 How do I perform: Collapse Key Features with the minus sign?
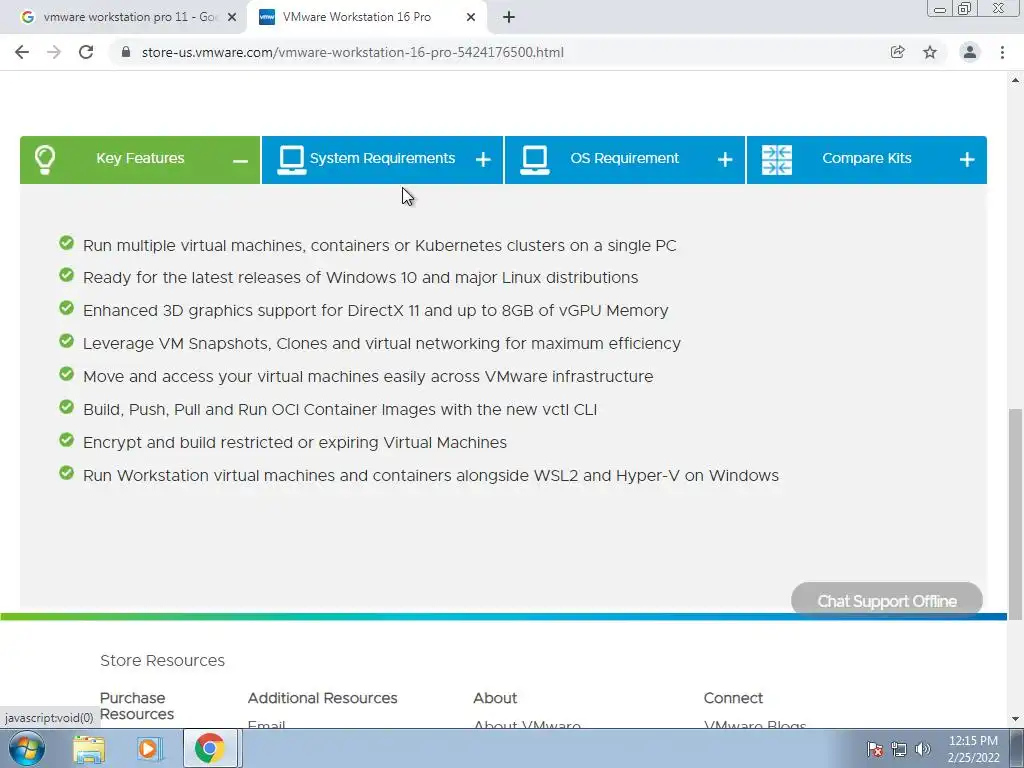click(240, 161)
